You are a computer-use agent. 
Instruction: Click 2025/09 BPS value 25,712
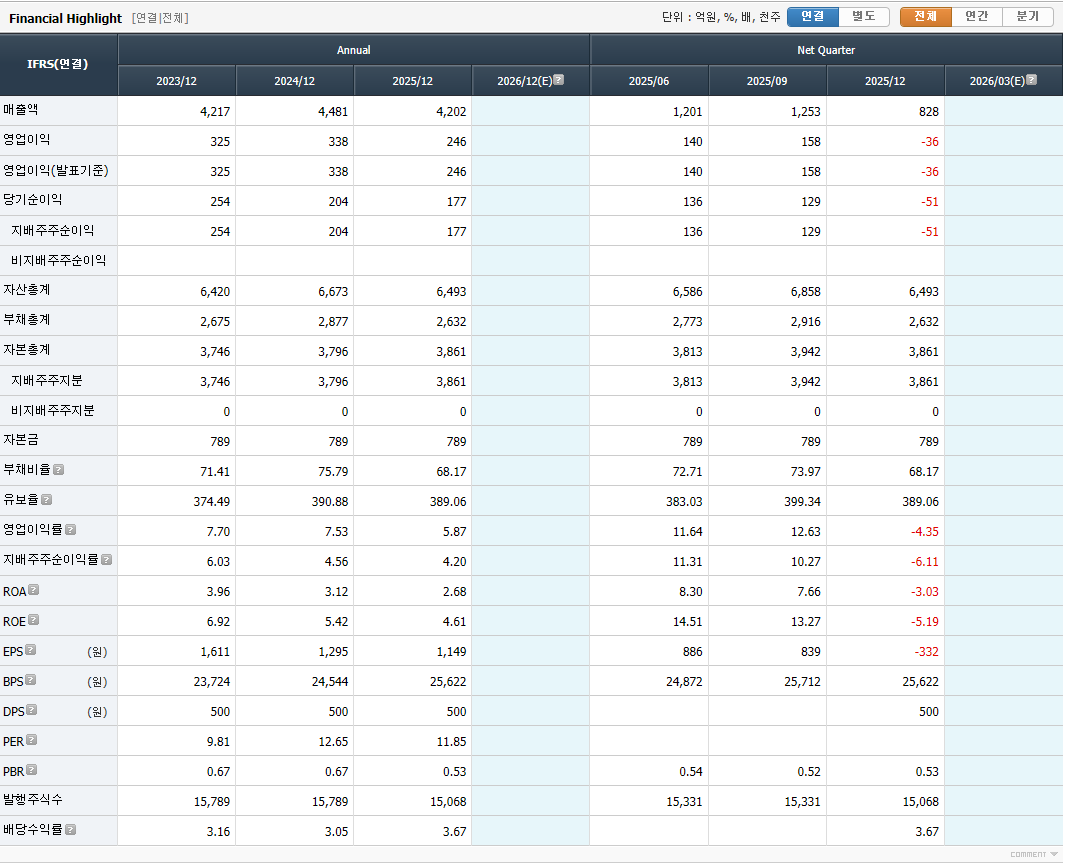[803, 682]
